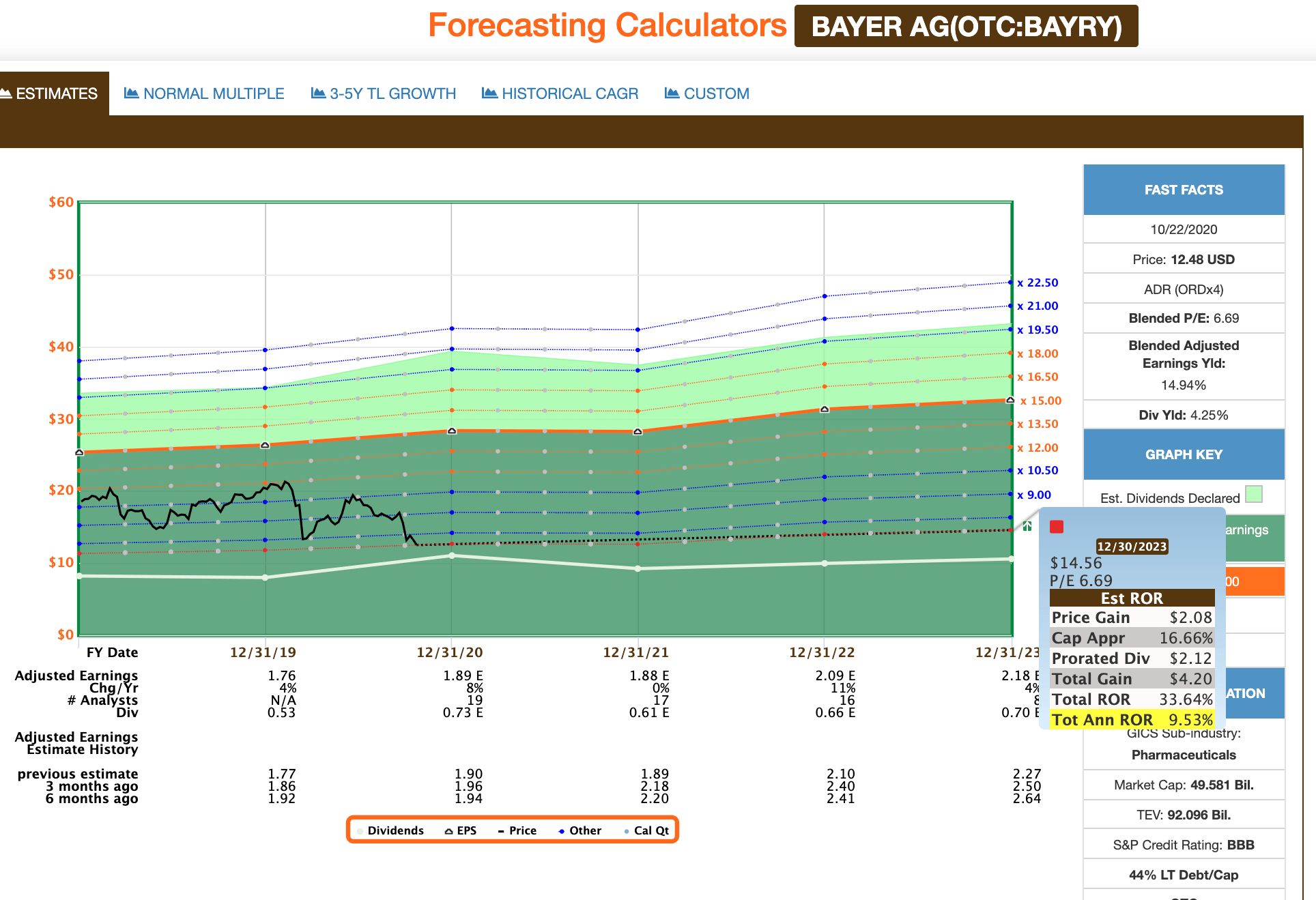Screen dimensions: 1316x900
Task: Click the ESTIMATES tab chart icon
Action: (x=7, y=93)
